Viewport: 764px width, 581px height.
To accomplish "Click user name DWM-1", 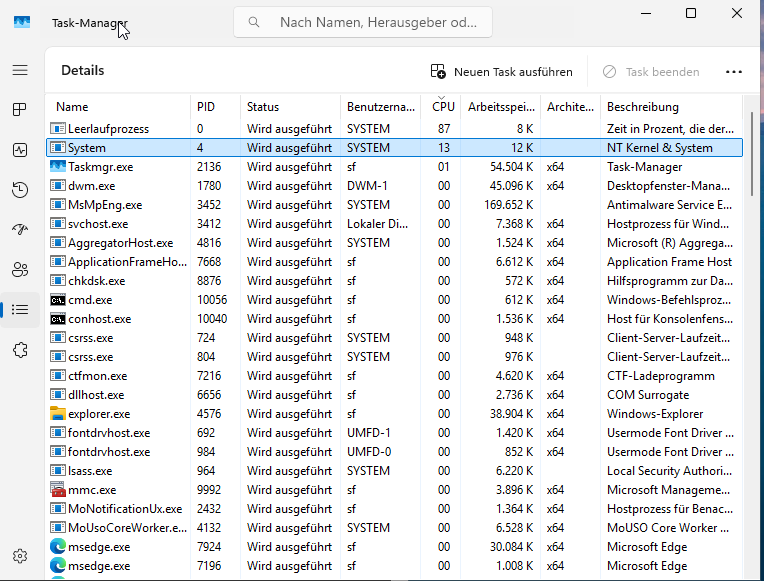I will [367, 186].
